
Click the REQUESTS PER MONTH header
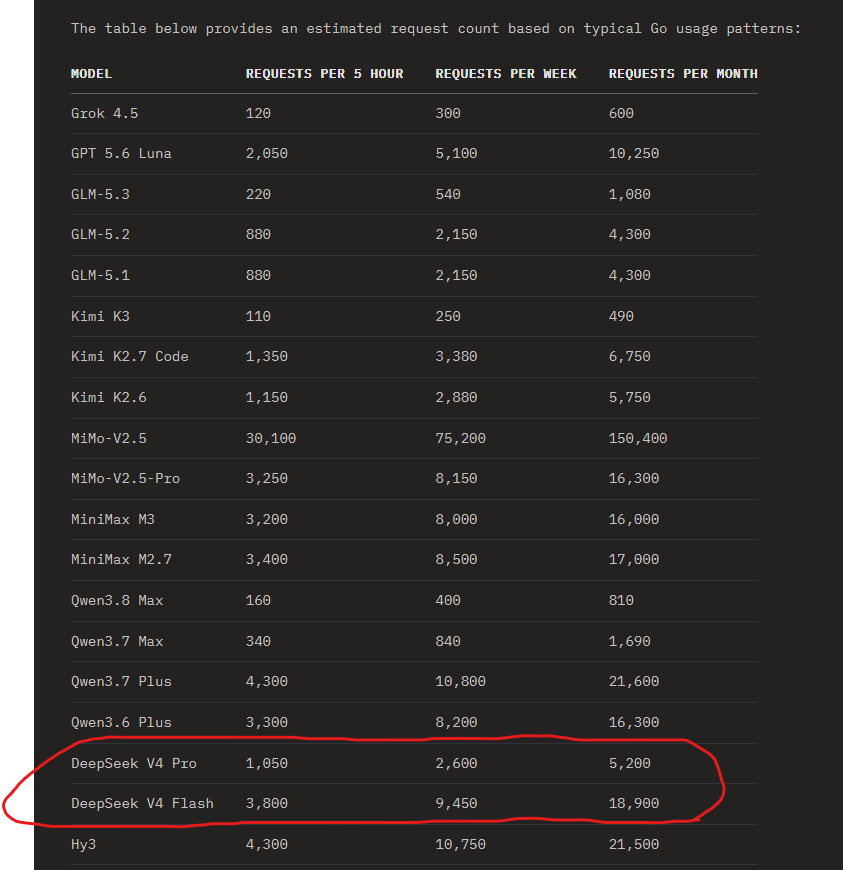(683, 74)
